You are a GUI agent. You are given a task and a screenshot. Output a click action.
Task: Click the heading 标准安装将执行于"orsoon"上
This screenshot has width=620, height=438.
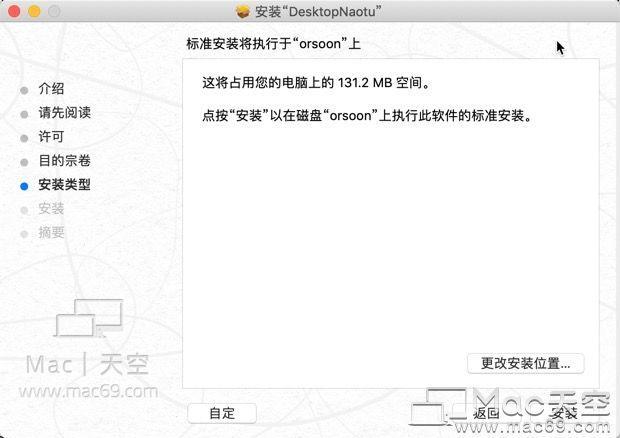click(x=273, y=43)
